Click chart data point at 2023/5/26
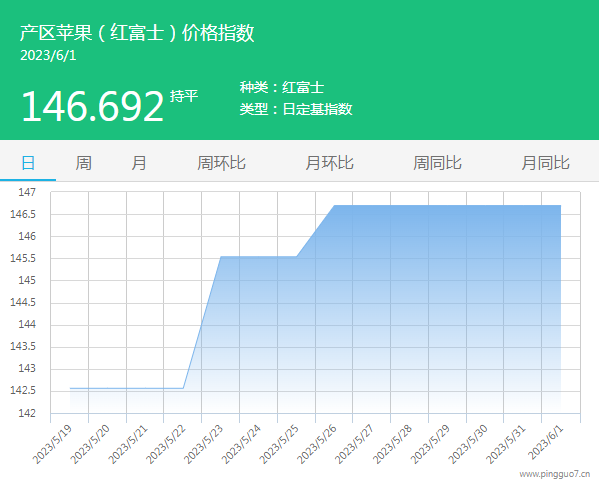 click(334, 205)
